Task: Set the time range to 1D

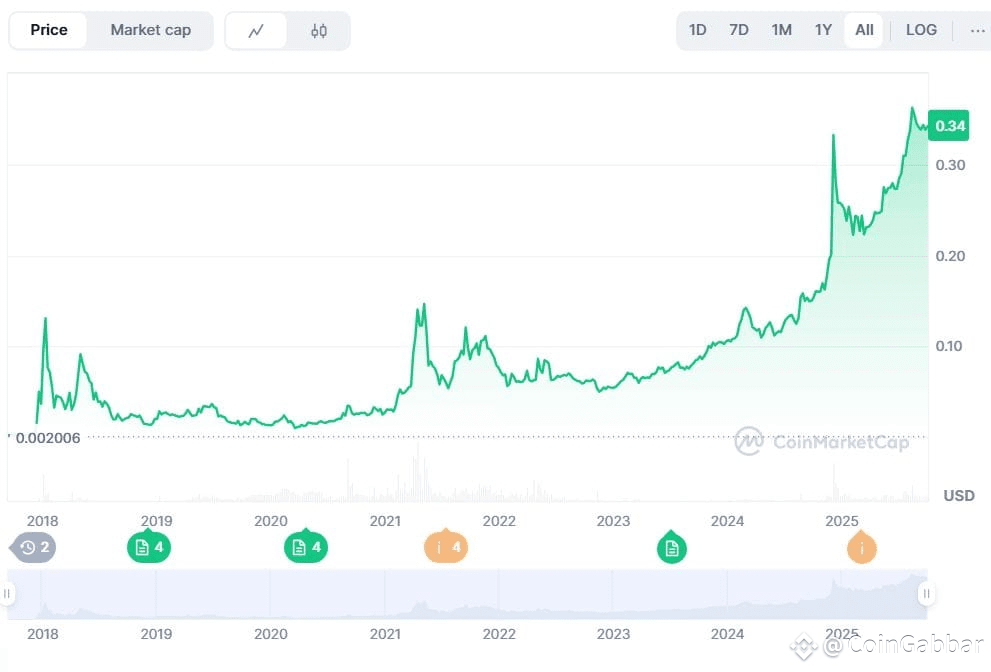Action: [698, 30]
